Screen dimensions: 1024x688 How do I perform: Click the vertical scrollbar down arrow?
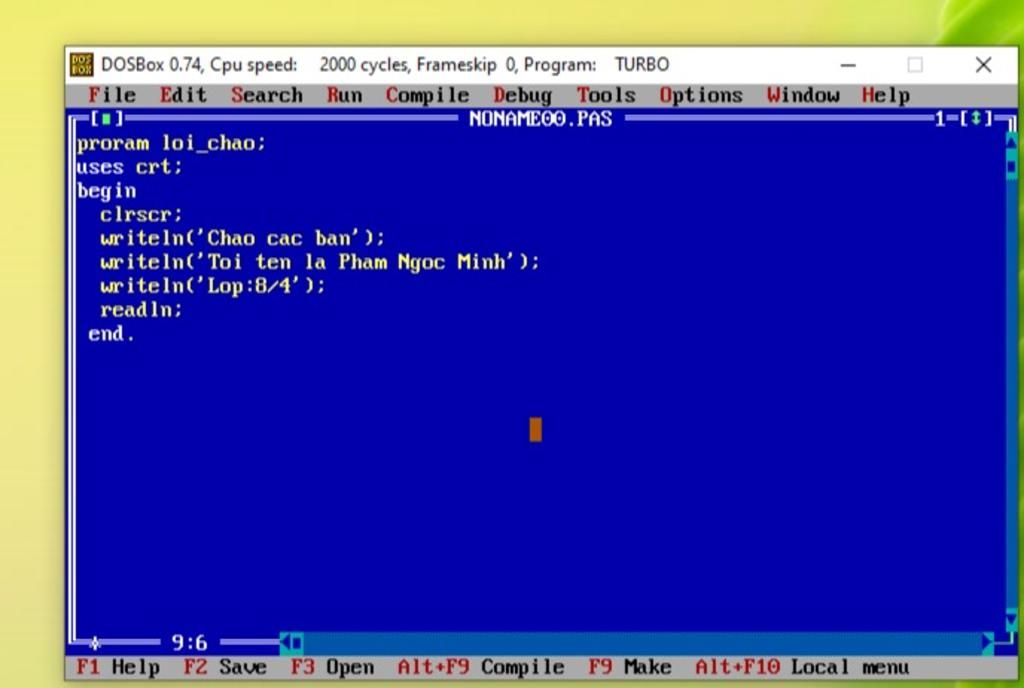coord(1012,619)
